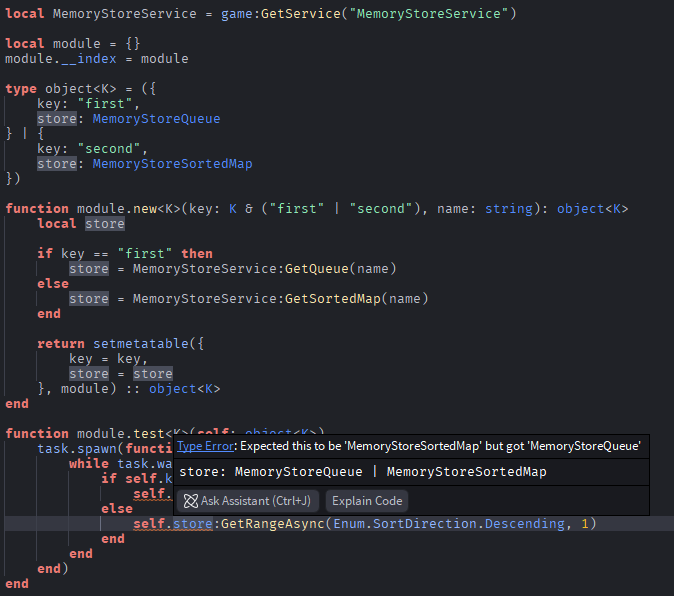This screenshot has height=596, width=674.
Task: Click the "second" key in type definition
Action: pyautogui.click(x=108, y=149)
